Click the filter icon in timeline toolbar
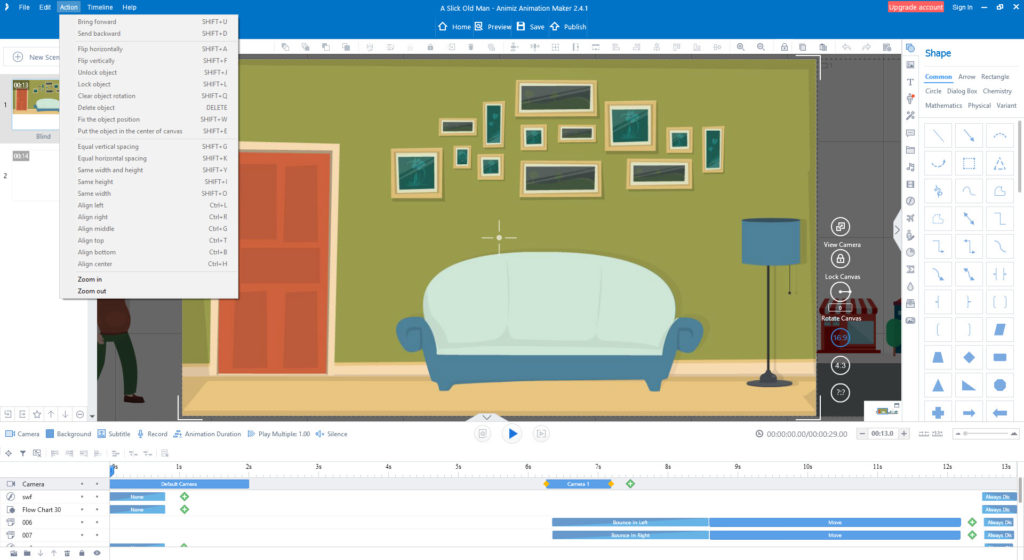1024x560 pixels. tap(23, 453)
